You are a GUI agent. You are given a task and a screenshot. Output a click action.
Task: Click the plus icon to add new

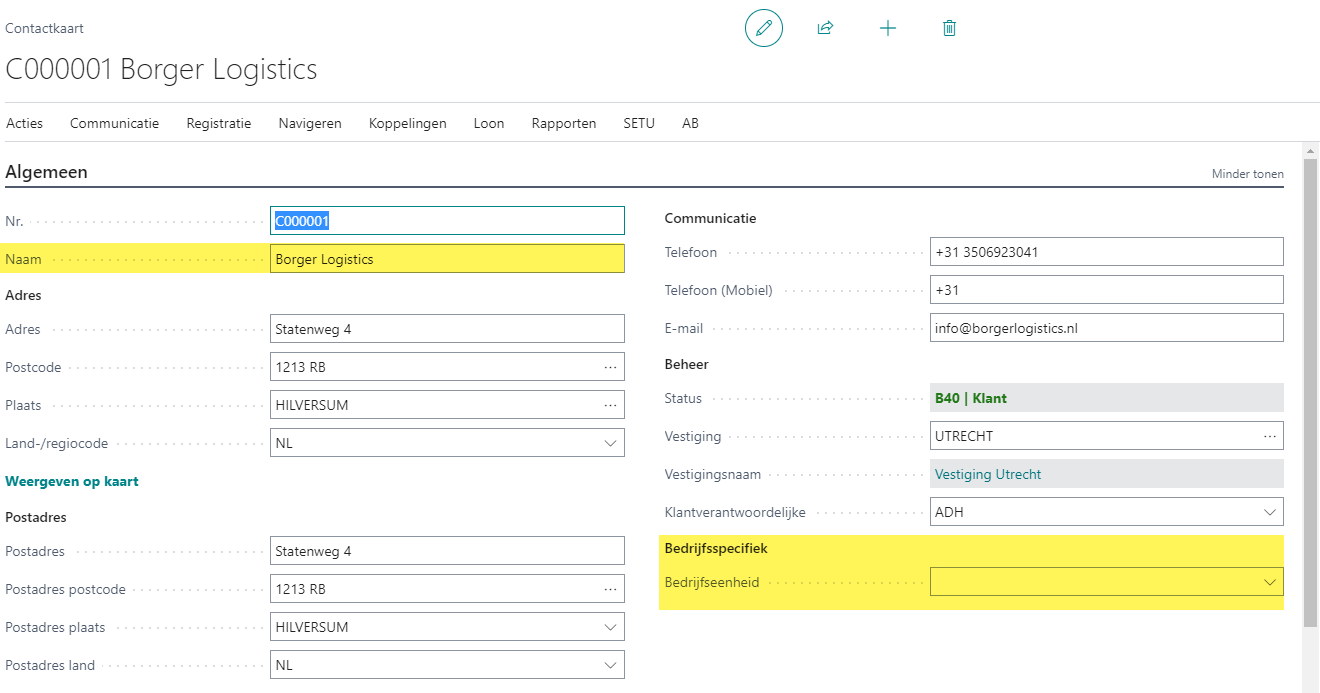tap(887, 28)
